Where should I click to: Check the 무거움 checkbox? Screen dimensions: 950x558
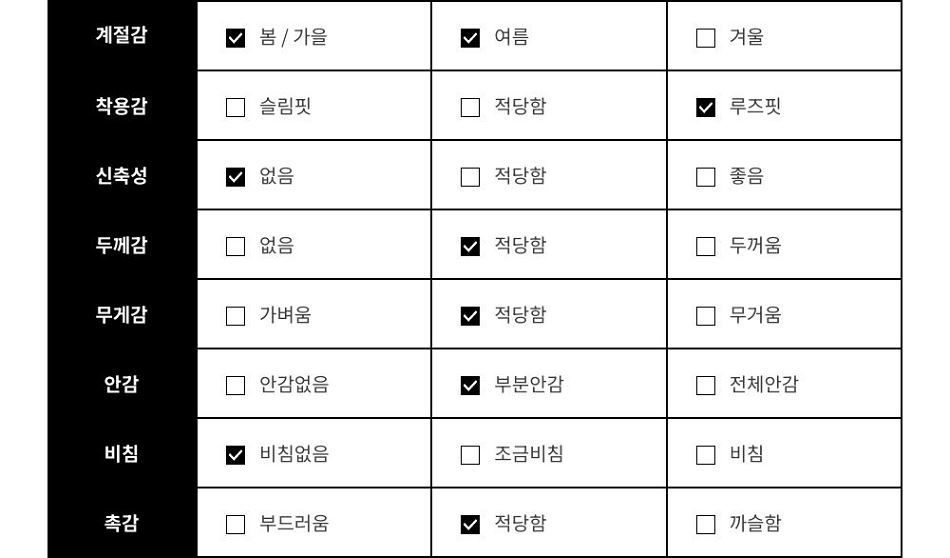pyautogui.click(x=705, y=316)
